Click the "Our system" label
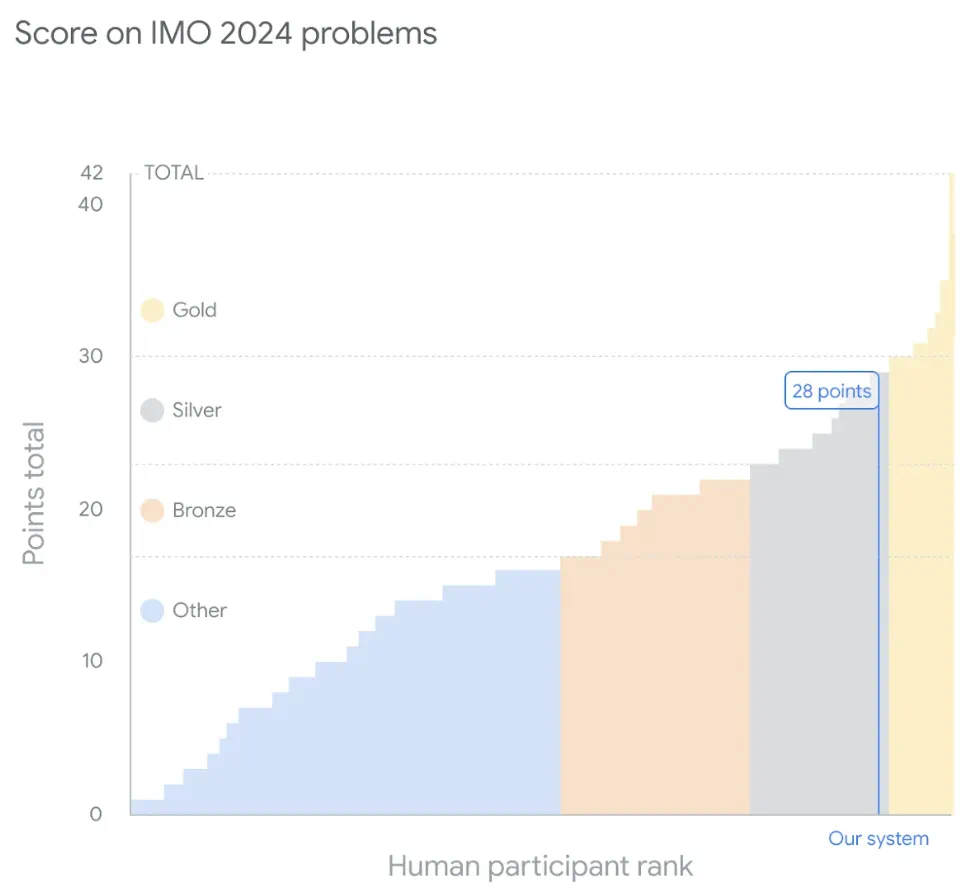Screen dimensions: 973x894 coord(878,839)
